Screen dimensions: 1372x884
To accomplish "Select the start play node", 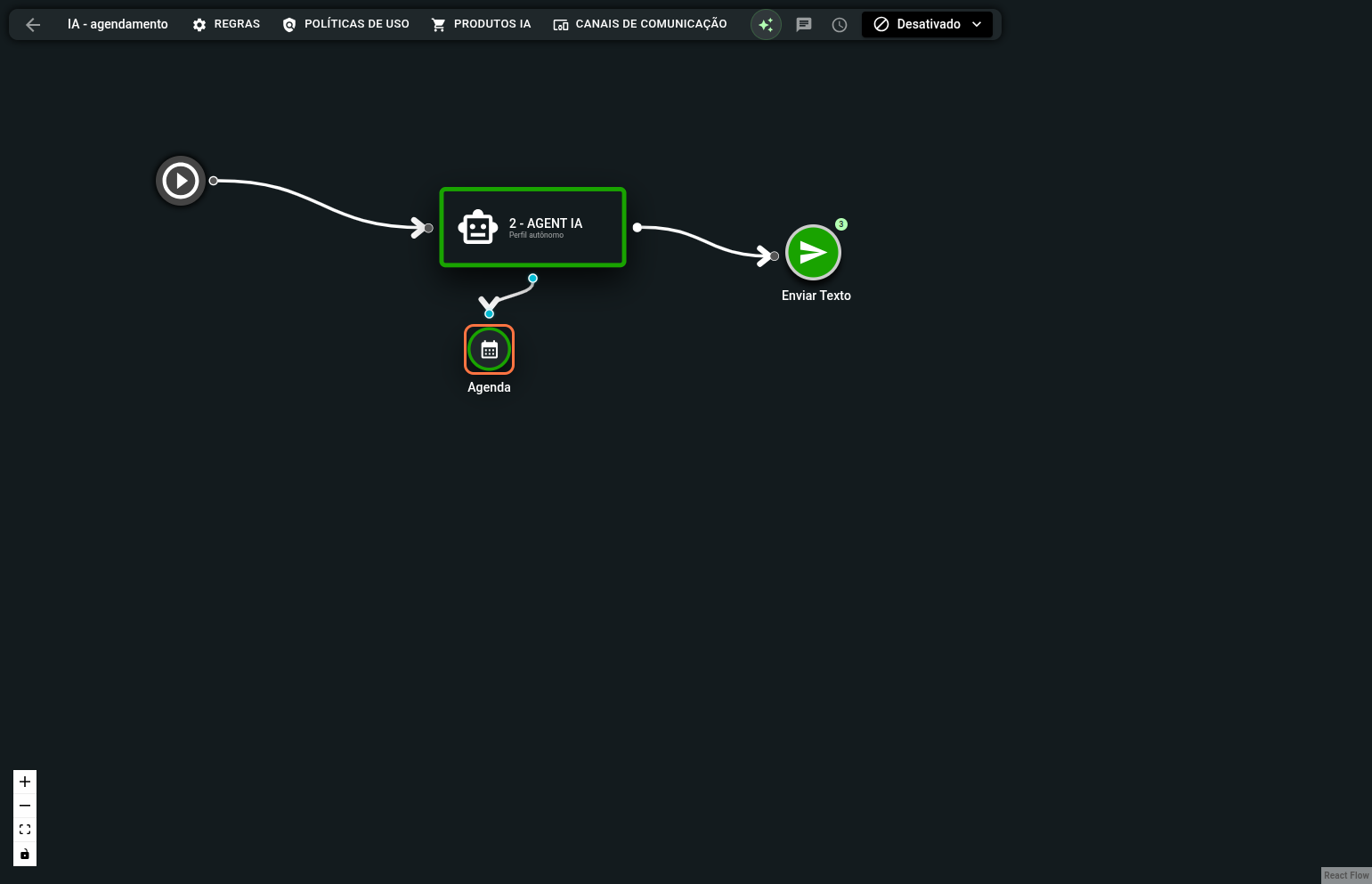I will click(x=181, y=181).
